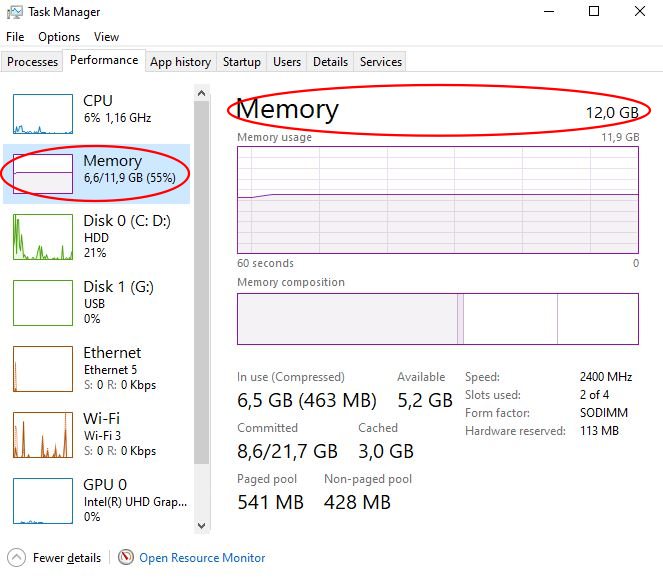Close the Task Manager window
The width and height of the screenshot is (663, 578).
click(640, 11)
